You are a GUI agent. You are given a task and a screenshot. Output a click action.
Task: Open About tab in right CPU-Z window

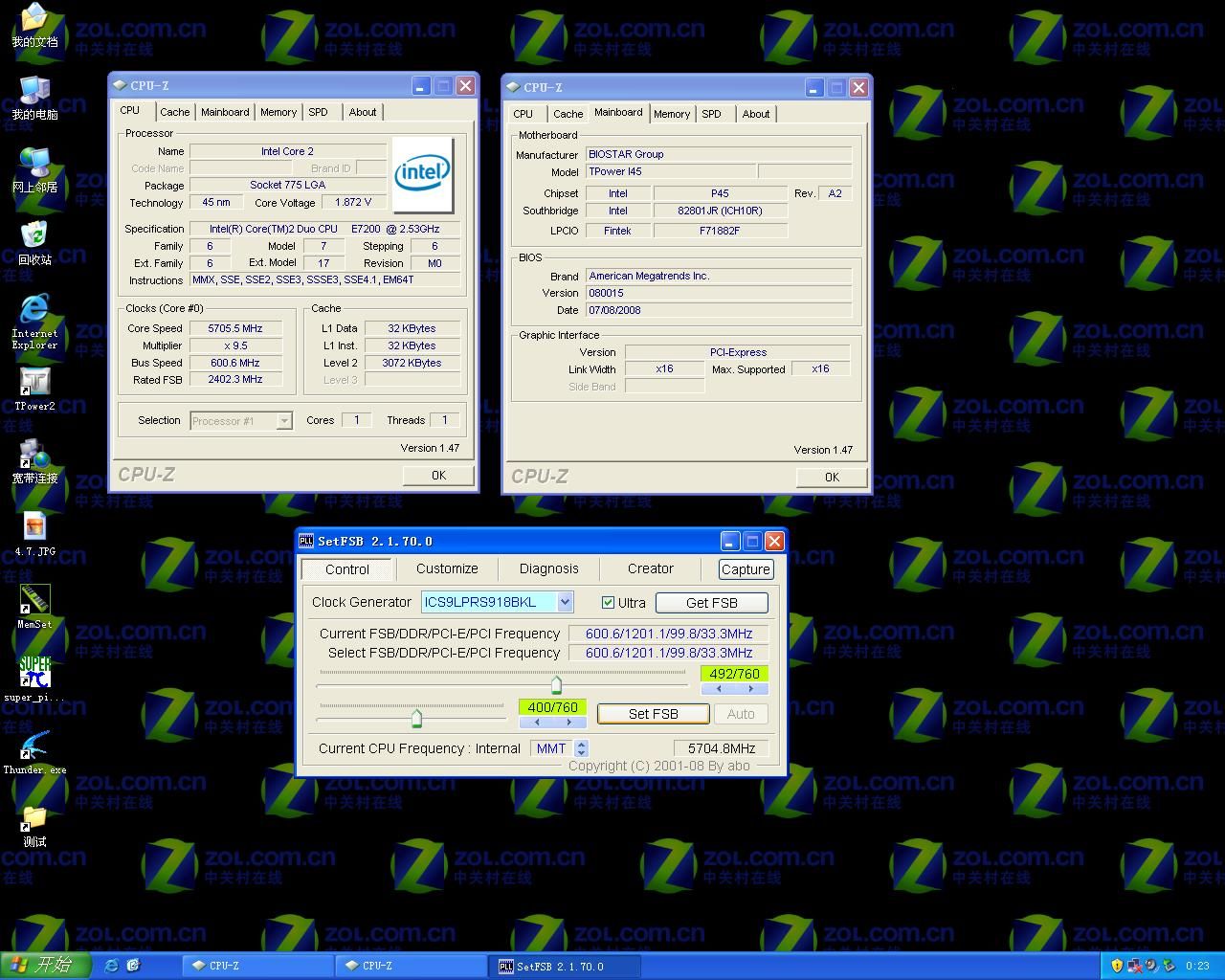coord(756,114)
